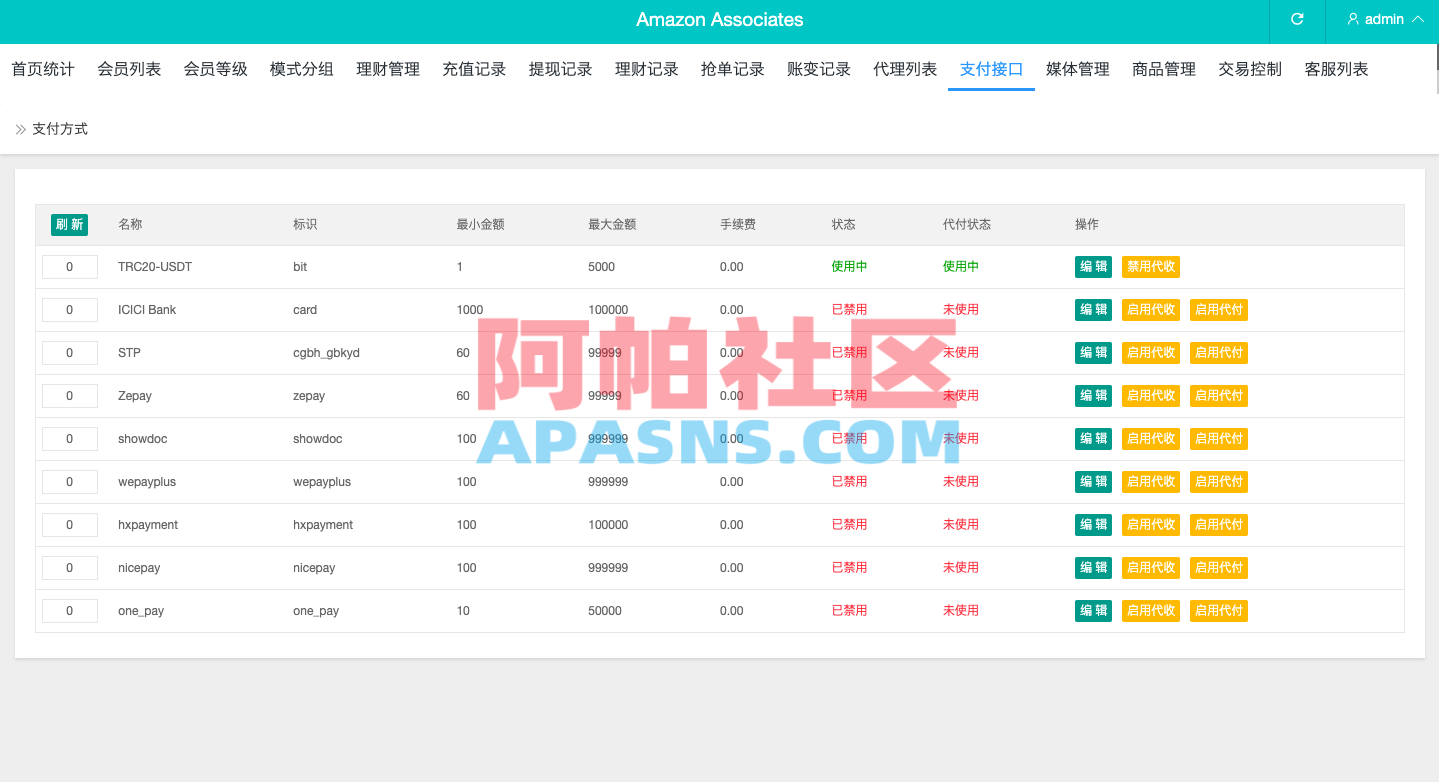1439x782 pixels.
Task: Open the 媒体管理 tab
Action: 1078,69
